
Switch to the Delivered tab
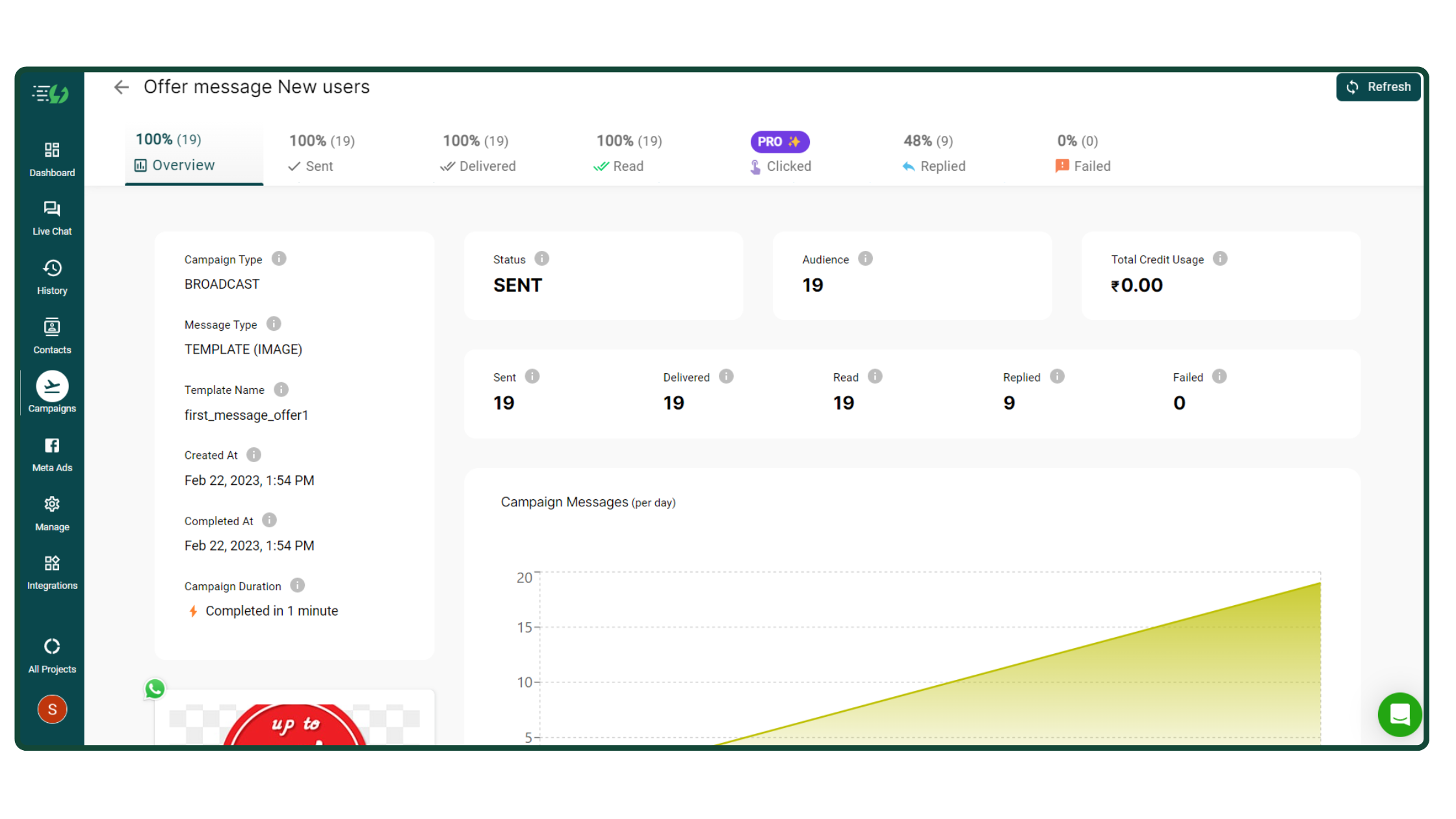point(478,153)
